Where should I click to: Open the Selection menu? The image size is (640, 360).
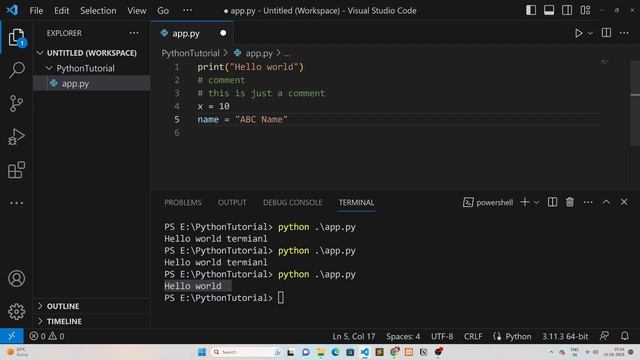click(98, 11)
